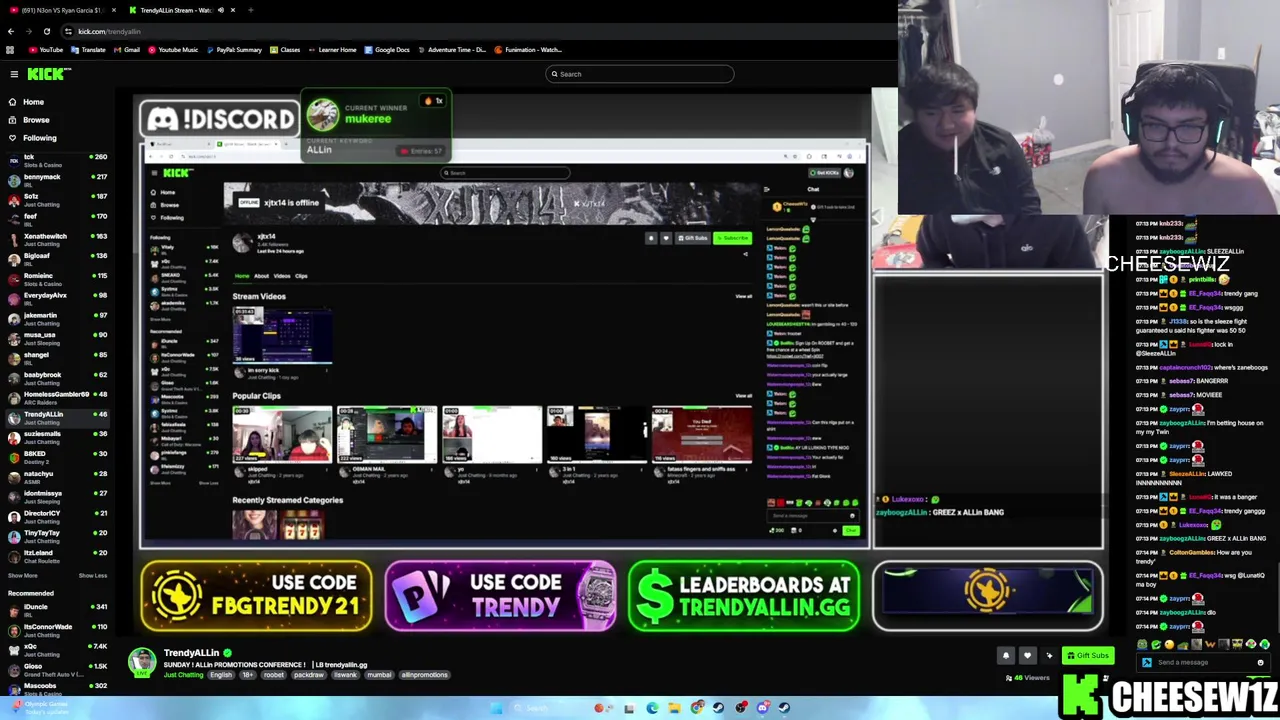The width and height of the screenshot is (1280, 720).
Task: Open YouTube bookmark
Action: pos(45,50)
